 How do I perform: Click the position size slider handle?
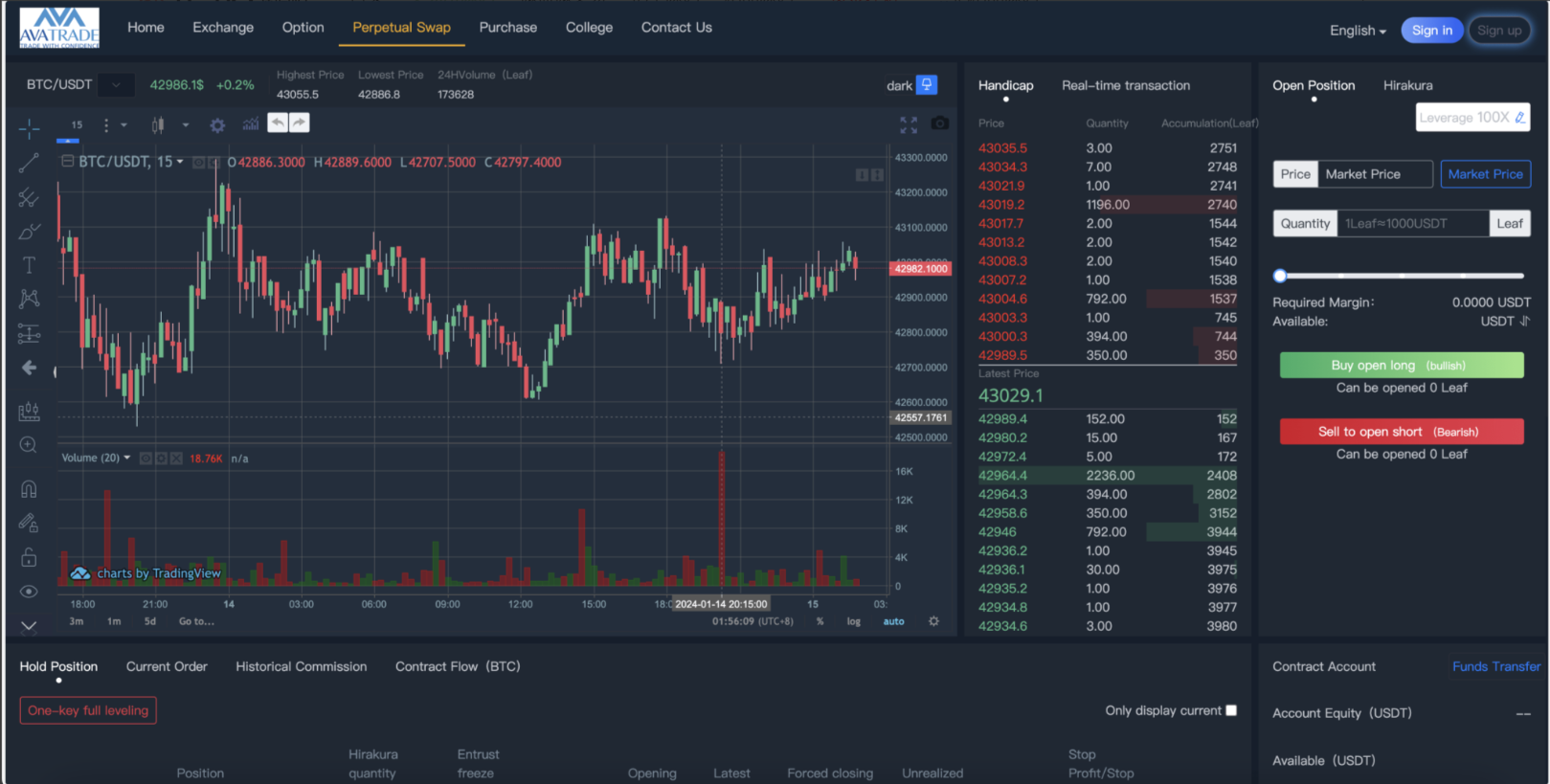pos(1280,276)
